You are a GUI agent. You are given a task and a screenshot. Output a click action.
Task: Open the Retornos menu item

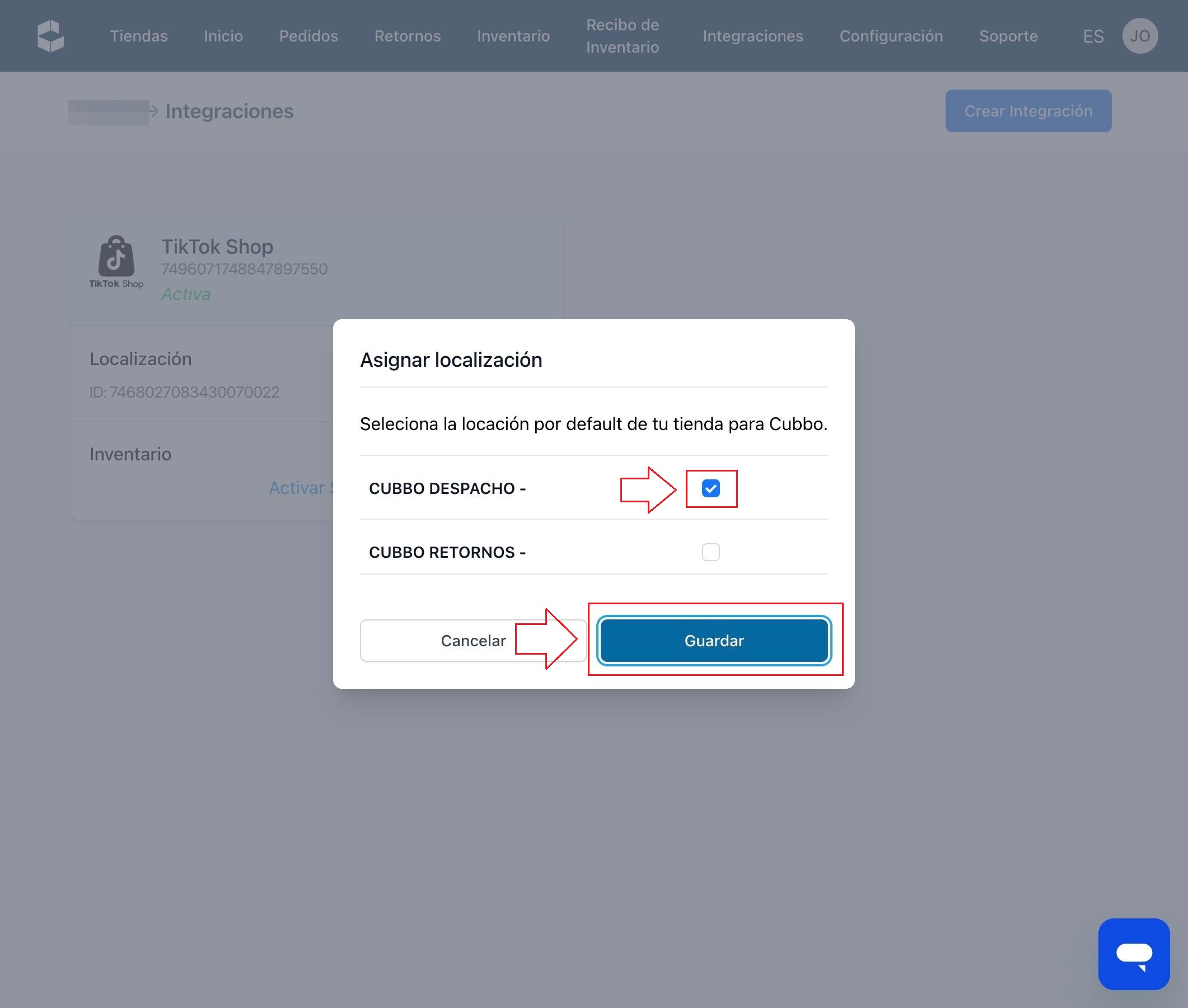click(x=407, y=36)
